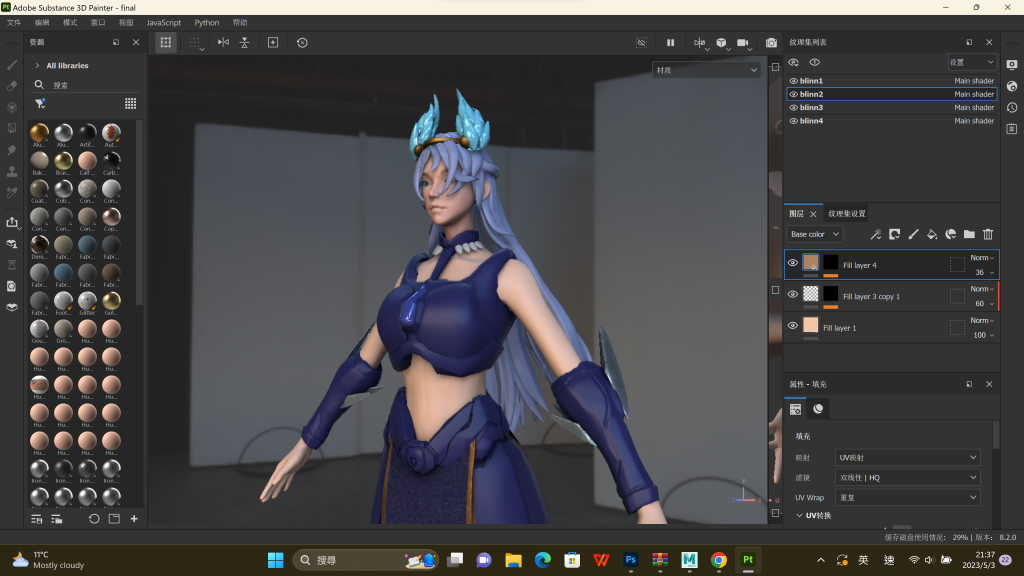Add a fill layer with bucket icon

[932, 234]
